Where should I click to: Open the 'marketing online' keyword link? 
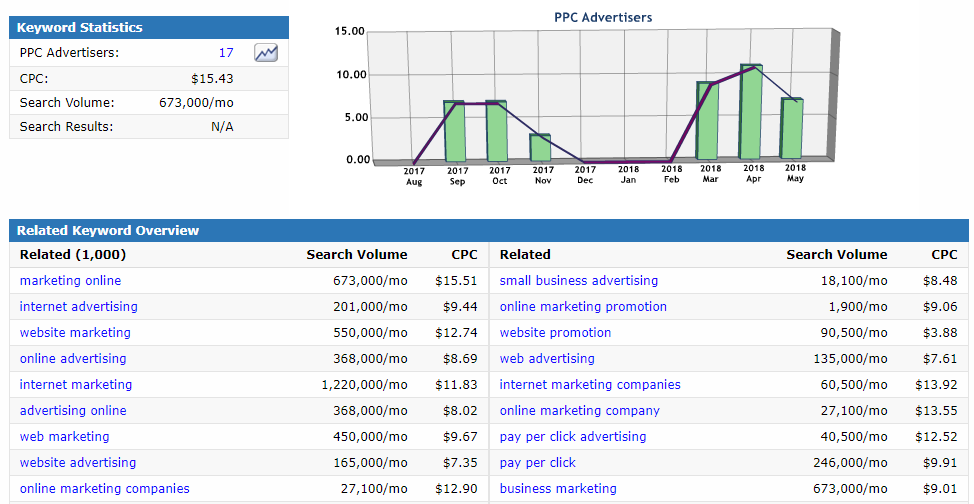pyautogui.click(x=70, y=281)
